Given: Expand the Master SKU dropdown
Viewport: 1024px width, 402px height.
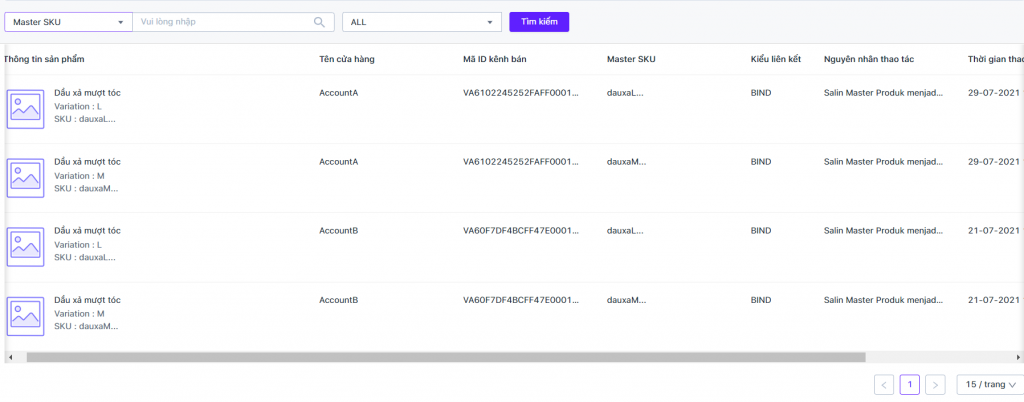Looking at the screenshot, I should coord(68,22).
